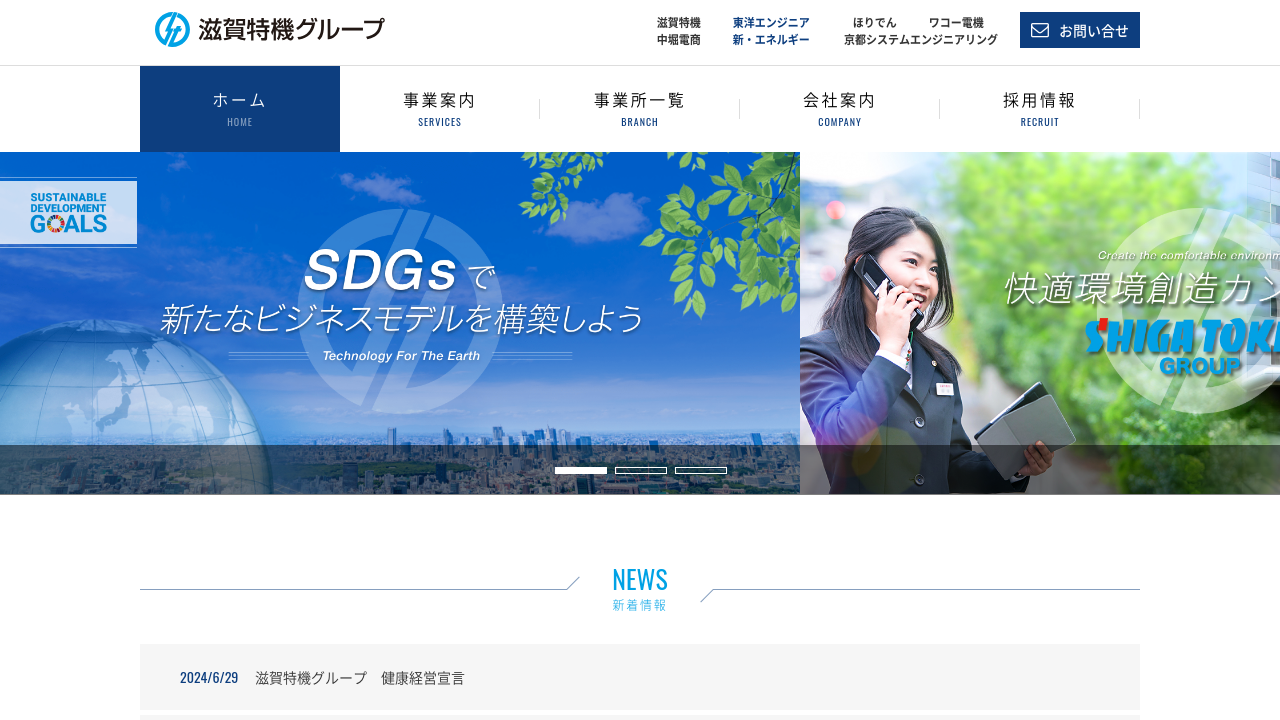Open the 会社案内 Company menu
Viewport: 1280px width, 720px height.
pyautogui.click(x=840, y=109)
